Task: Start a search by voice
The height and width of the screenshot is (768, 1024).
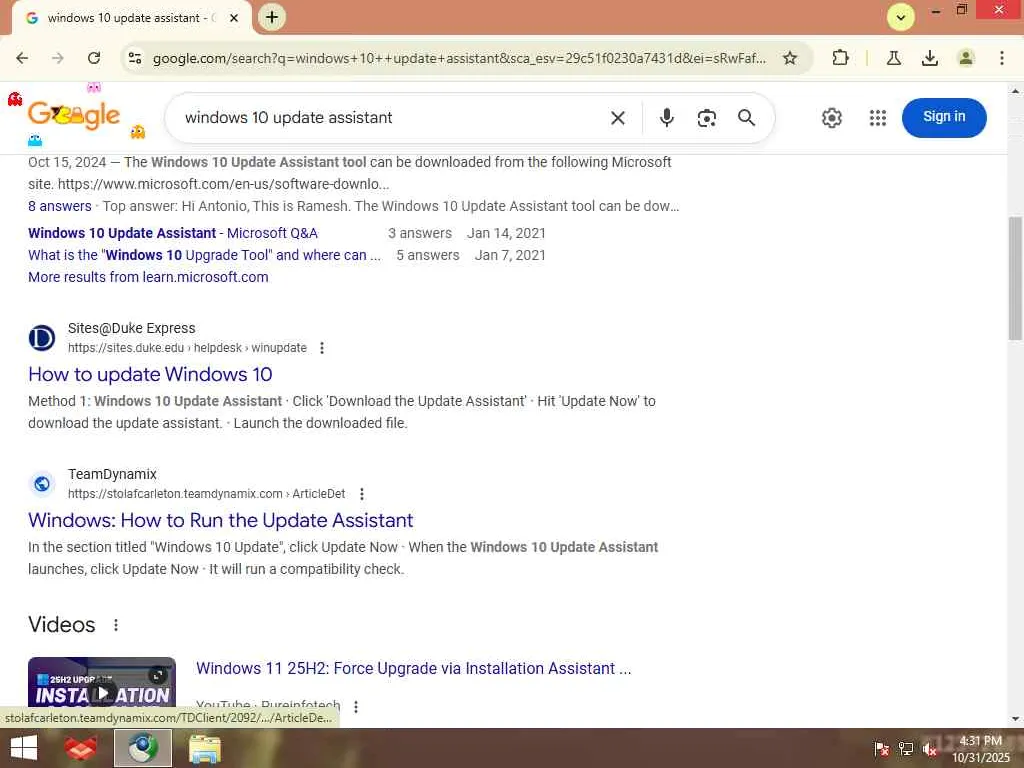Action: 666,118
